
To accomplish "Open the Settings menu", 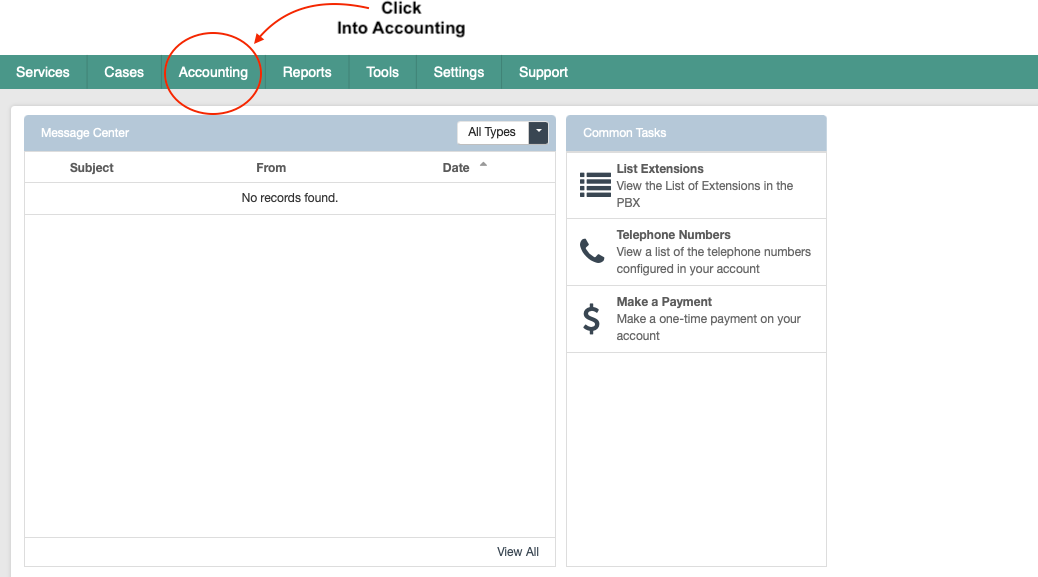I will coord(459,72).
